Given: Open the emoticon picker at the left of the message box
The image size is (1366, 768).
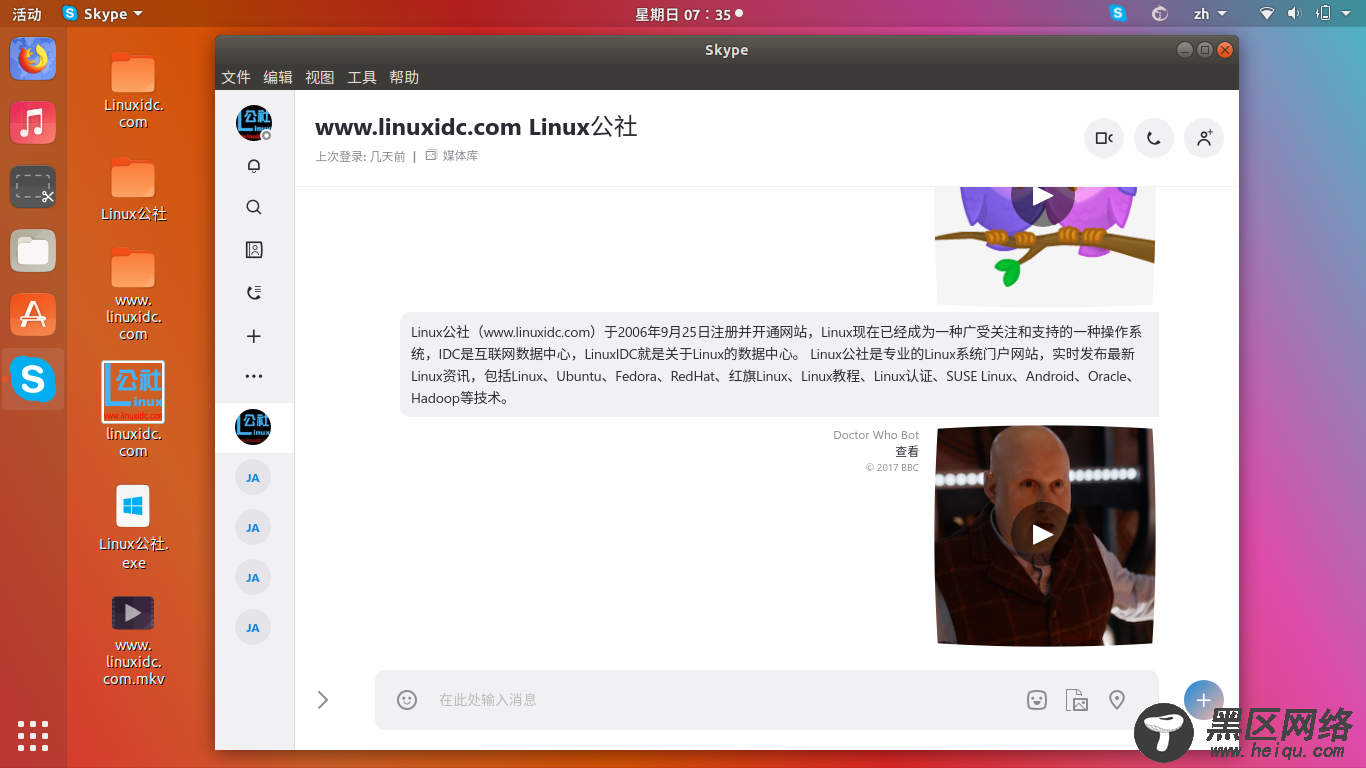Looking at the screenshot, I should click(x=407, y=700).
